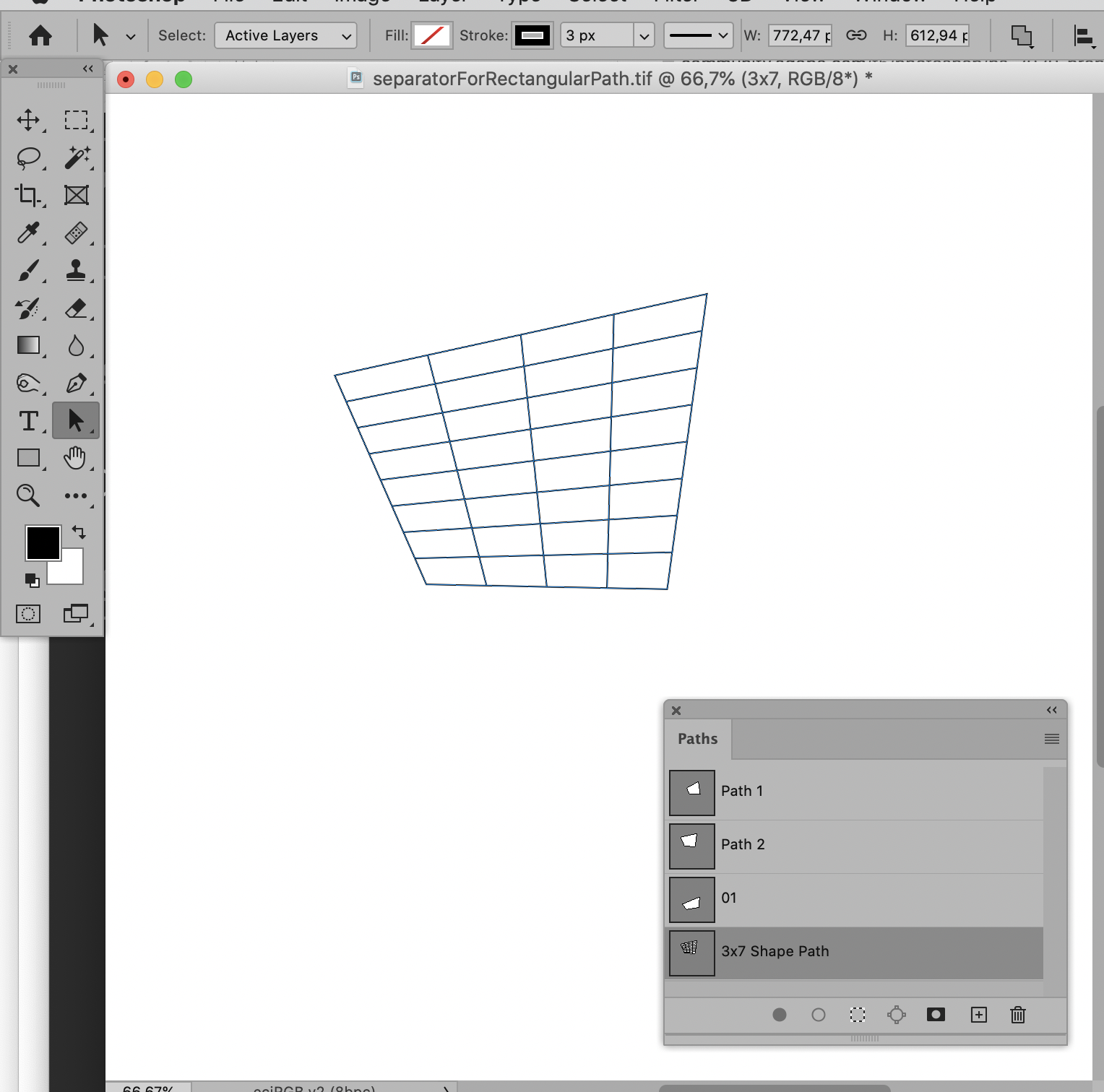Screen dimensions: 1104x1092
Task: Swap foreground and background colors
Action: coord(79,532)
